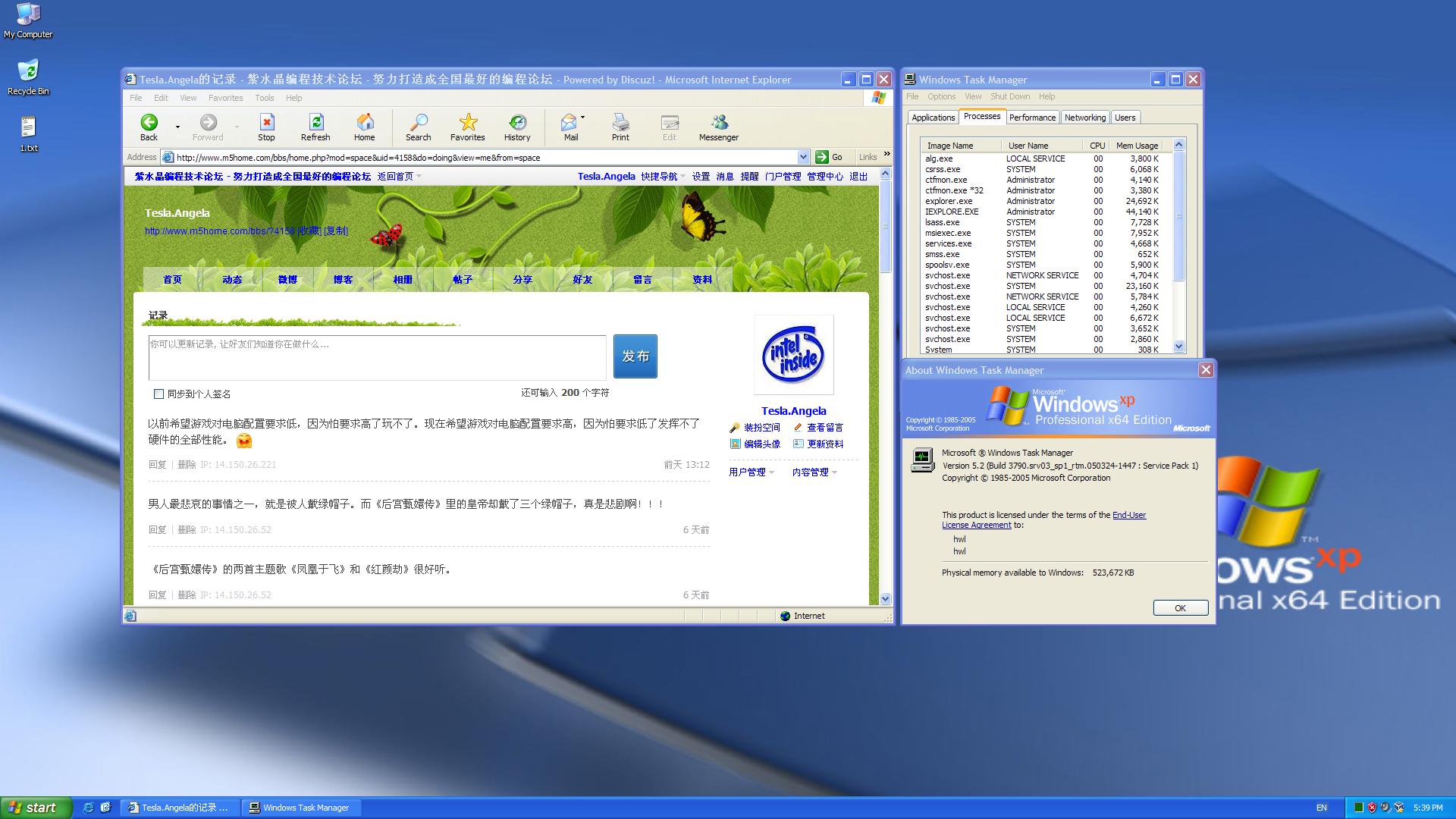
Task: Click the Start button
Action: coord(36,808)
